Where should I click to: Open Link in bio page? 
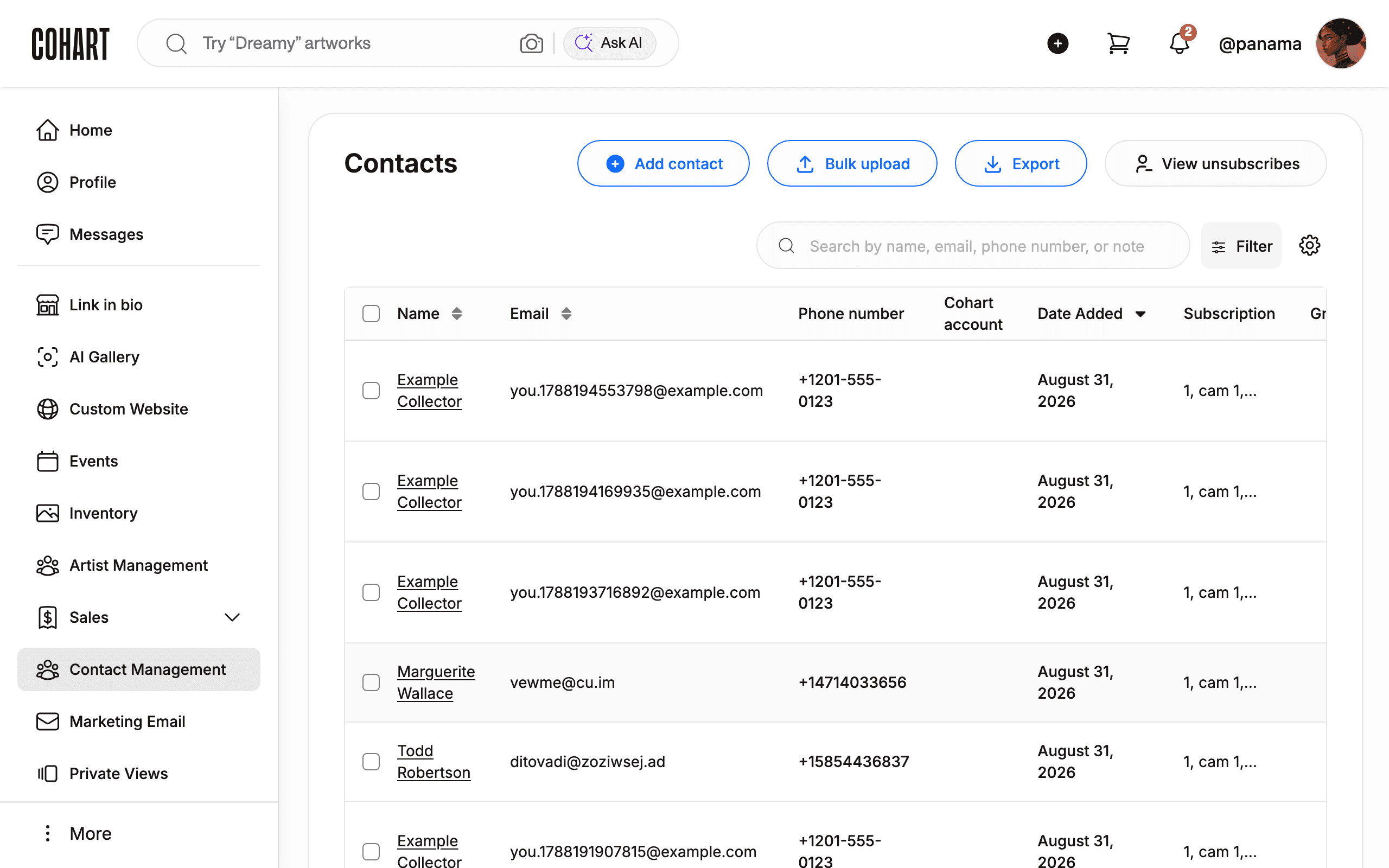(138, 305)
